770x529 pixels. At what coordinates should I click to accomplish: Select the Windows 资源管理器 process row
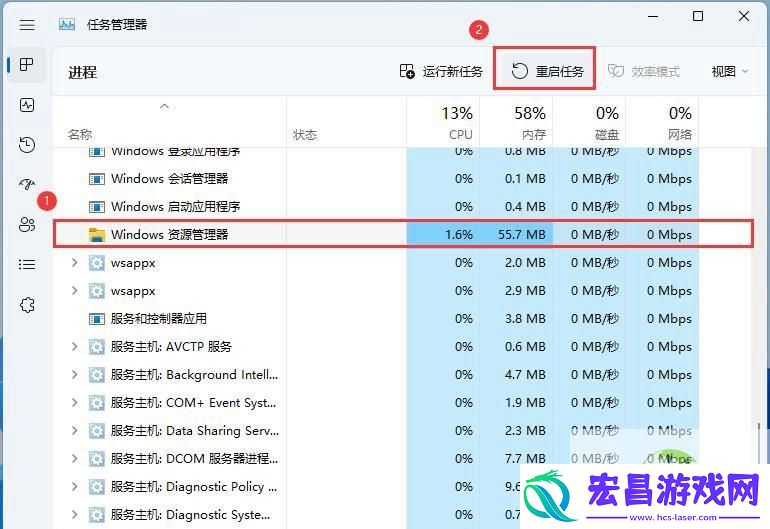point(403,234)
